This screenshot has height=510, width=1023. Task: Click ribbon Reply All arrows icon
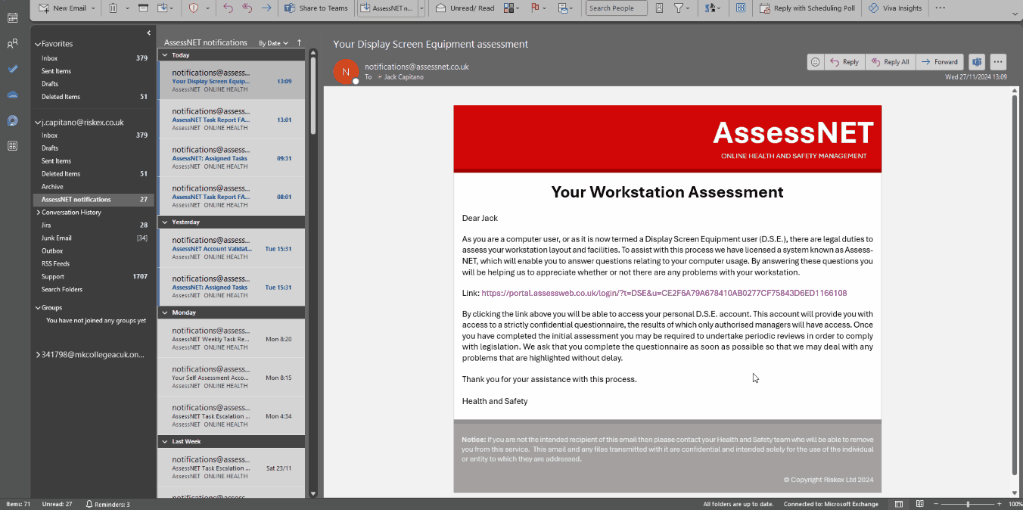pyautogui.click(x=247, y=8)
